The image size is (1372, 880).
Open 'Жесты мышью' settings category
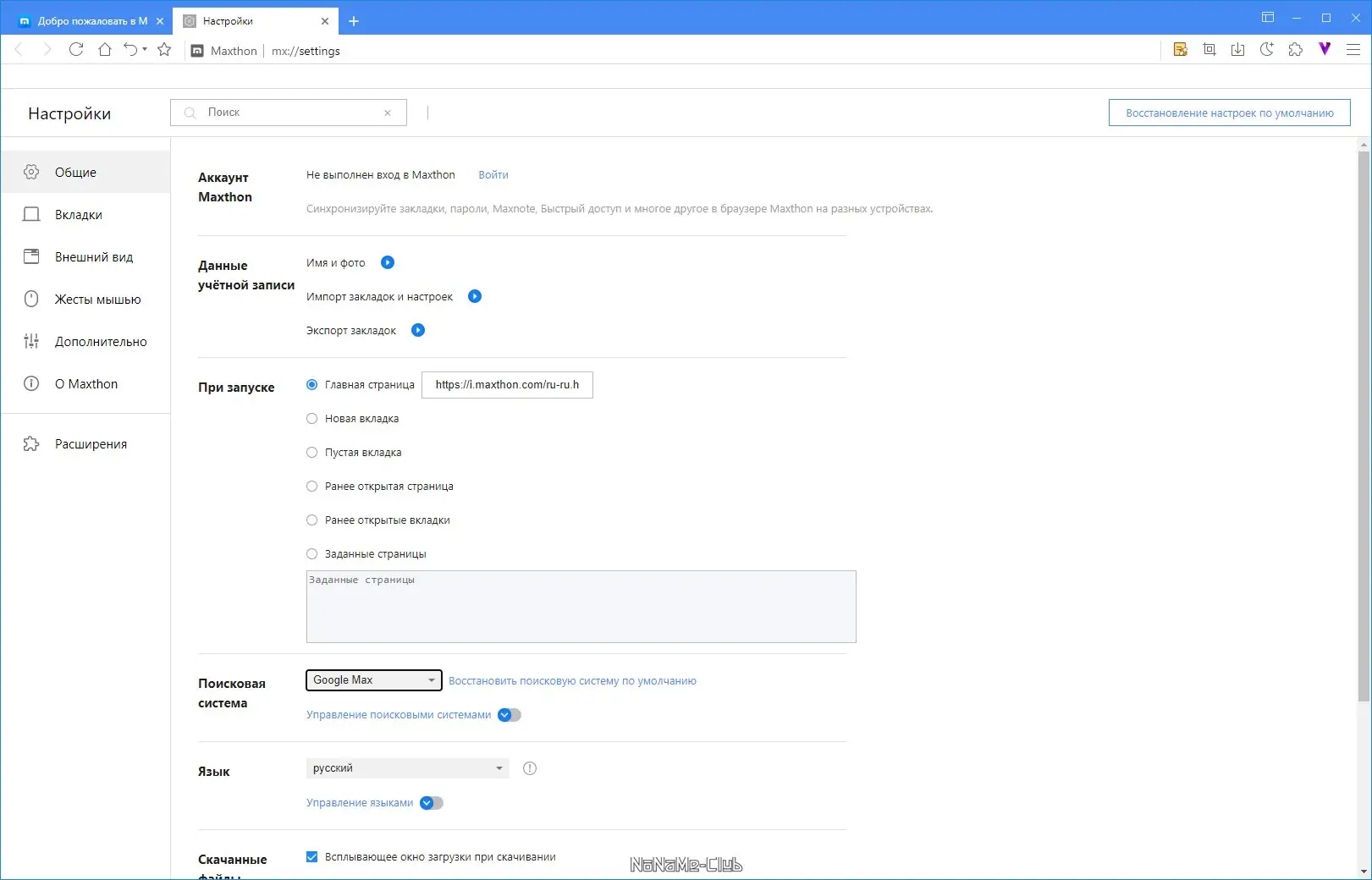(85, 299)
